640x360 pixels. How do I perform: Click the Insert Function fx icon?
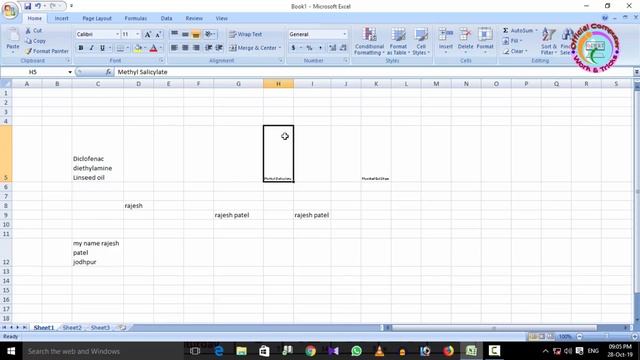click(108, 72)
